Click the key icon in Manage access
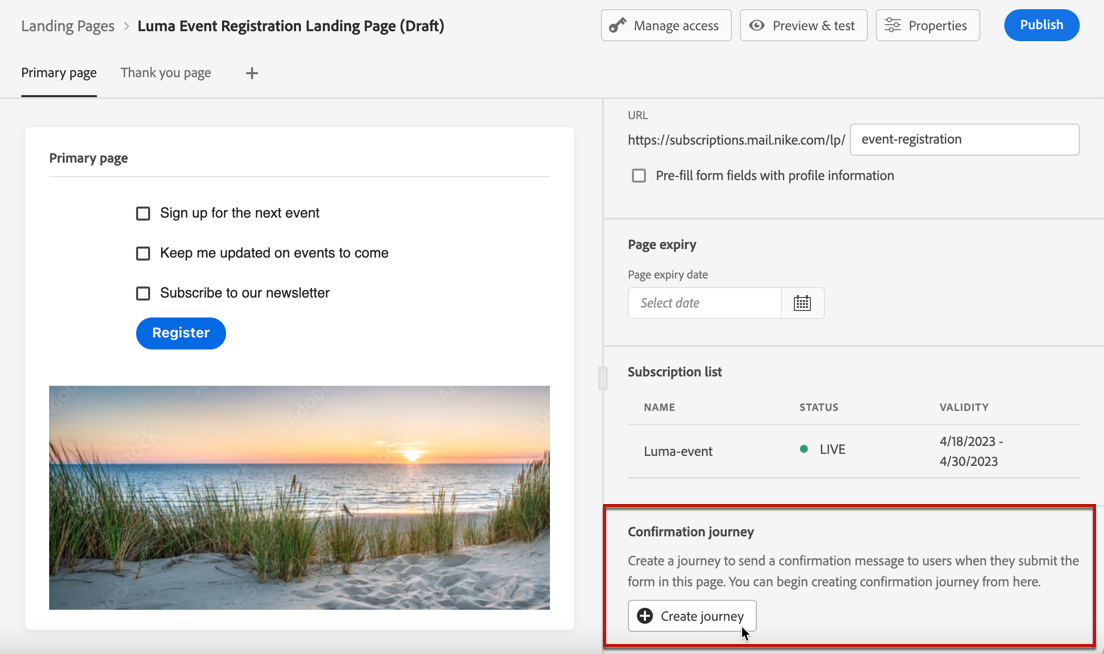The image size is (1104, 654). pyautogui.click(x=618, y=26)
